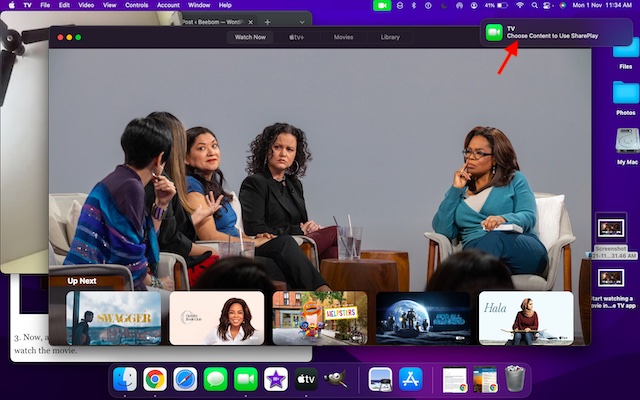Open minimized Chrome document window in Dock
Image resolution: width=640 pixels, height=400 pixels.
point(455,380)
